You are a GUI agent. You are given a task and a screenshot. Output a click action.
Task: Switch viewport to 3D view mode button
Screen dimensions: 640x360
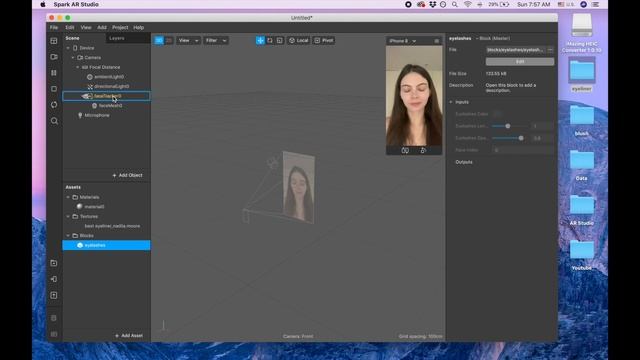[159, 40]
